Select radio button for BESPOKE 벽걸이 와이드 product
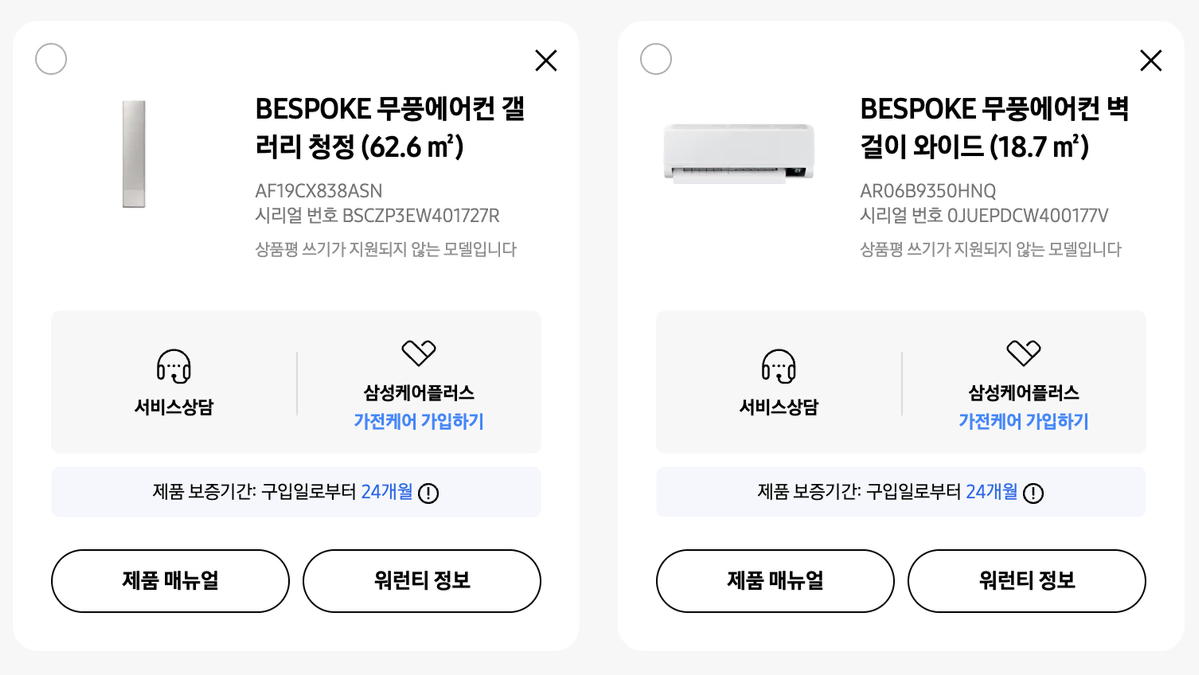Viewport: 1199px width, 675px height. click(x=656, y=59)
